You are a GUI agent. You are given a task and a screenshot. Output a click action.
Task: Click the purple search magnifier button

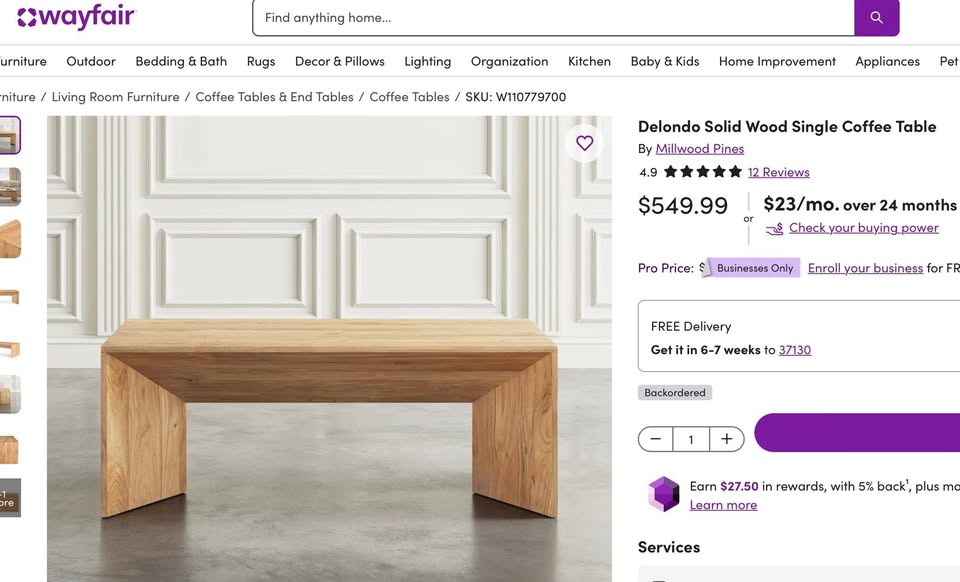[x=876, y=18]
